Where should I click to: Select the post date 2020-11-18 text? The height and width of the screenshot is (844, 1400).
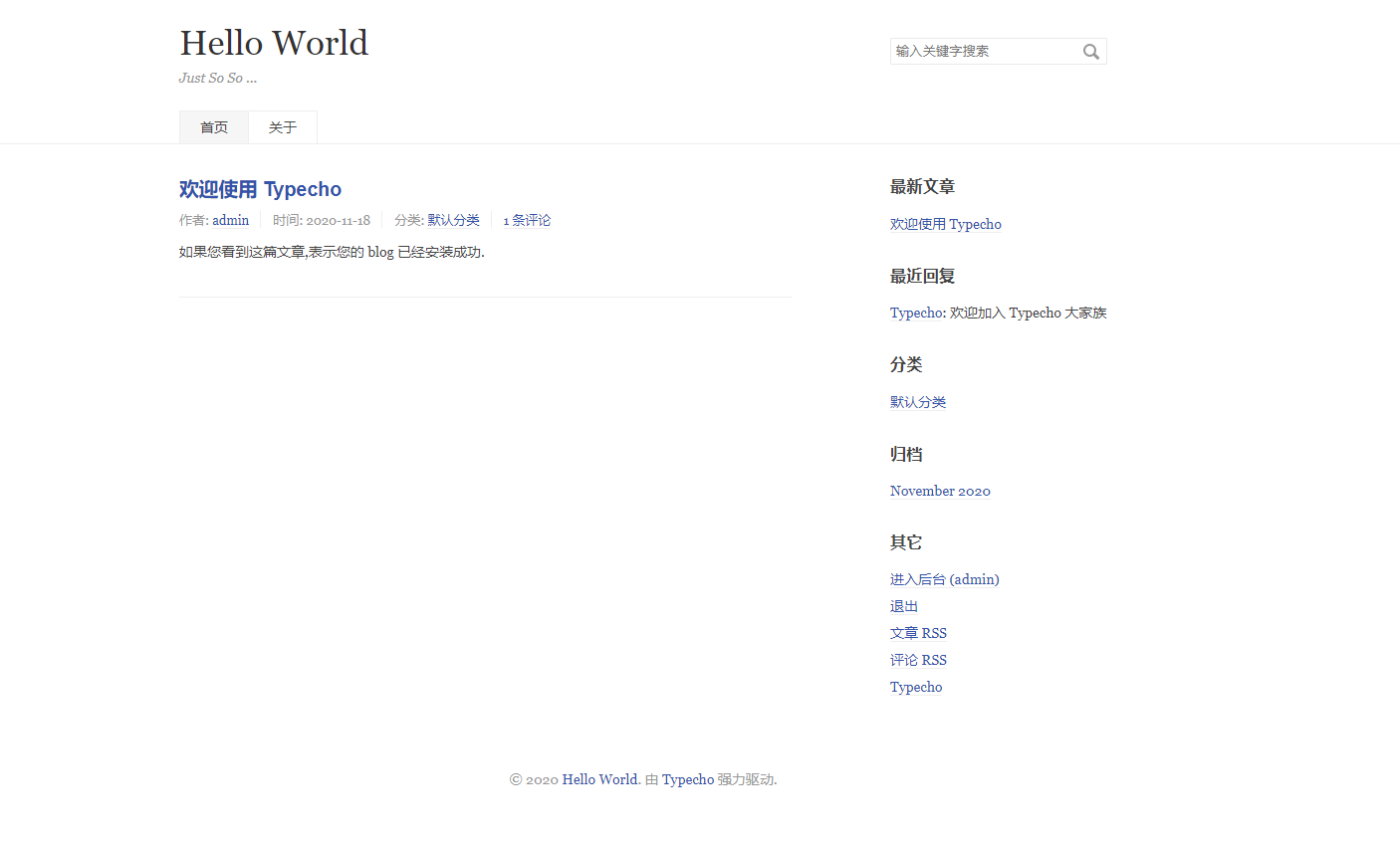coord(339,220)
